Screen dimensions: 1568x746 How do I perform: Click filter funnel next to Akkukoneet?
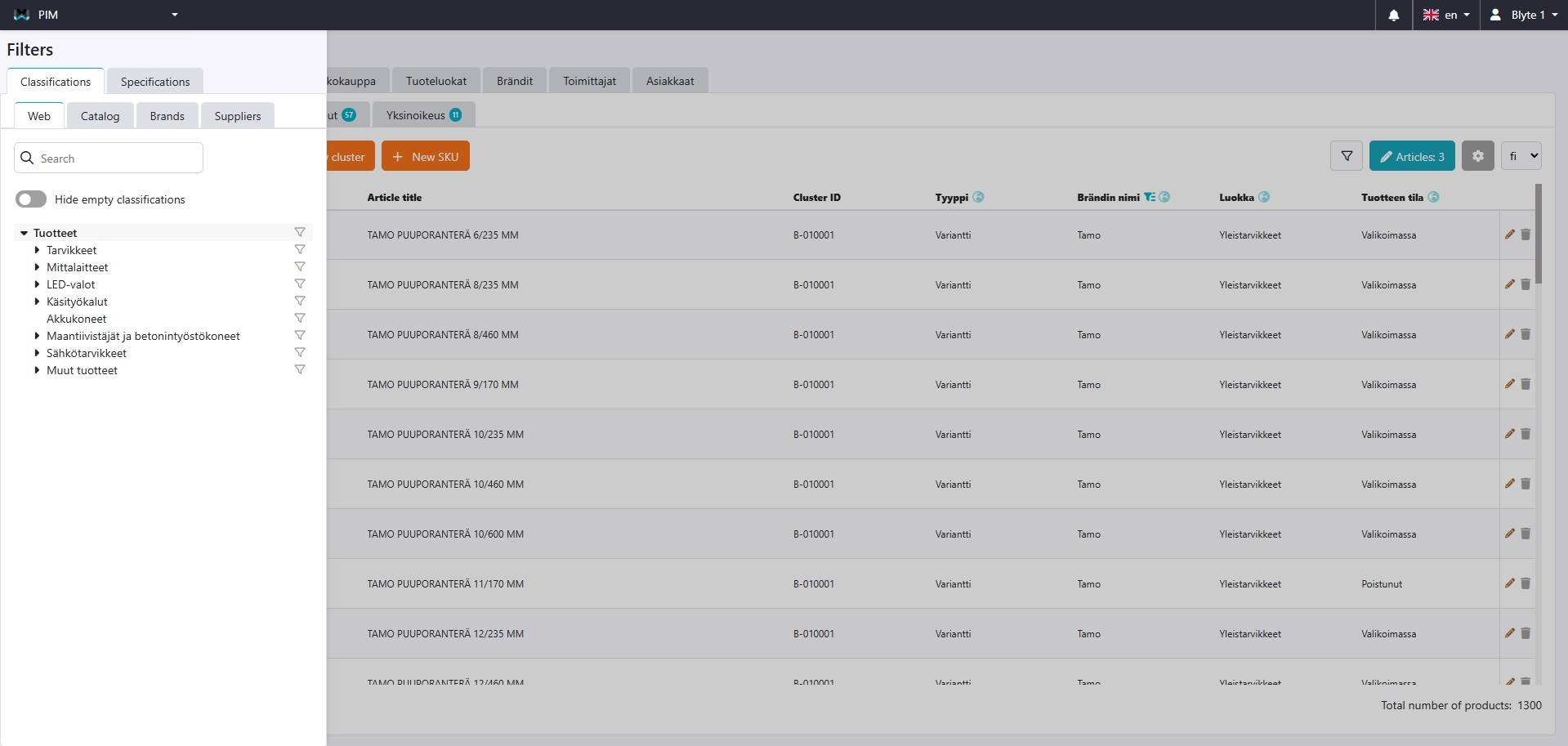point(300,319)
